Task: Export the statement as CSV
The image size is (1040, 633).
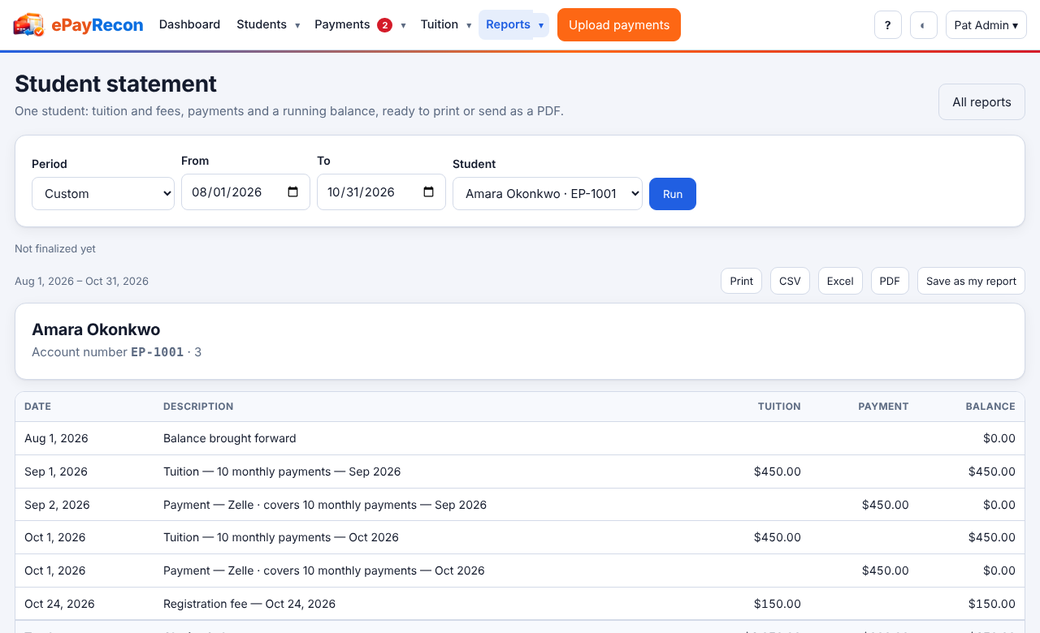Action: click(790, 281)
